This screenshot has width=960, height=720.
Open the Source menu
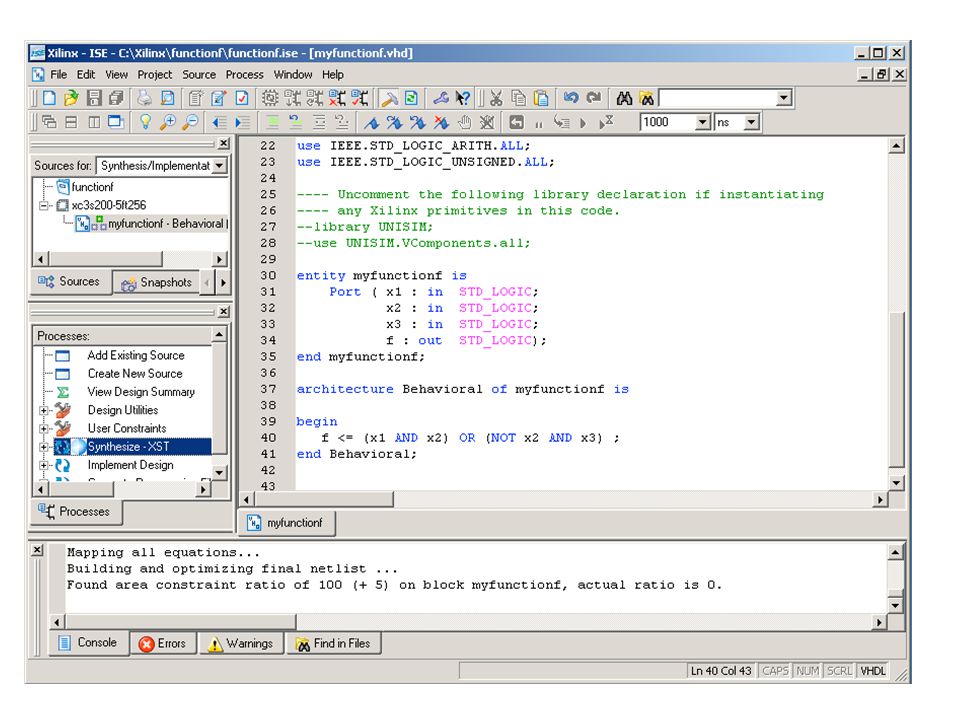click(x=199, y=75)
